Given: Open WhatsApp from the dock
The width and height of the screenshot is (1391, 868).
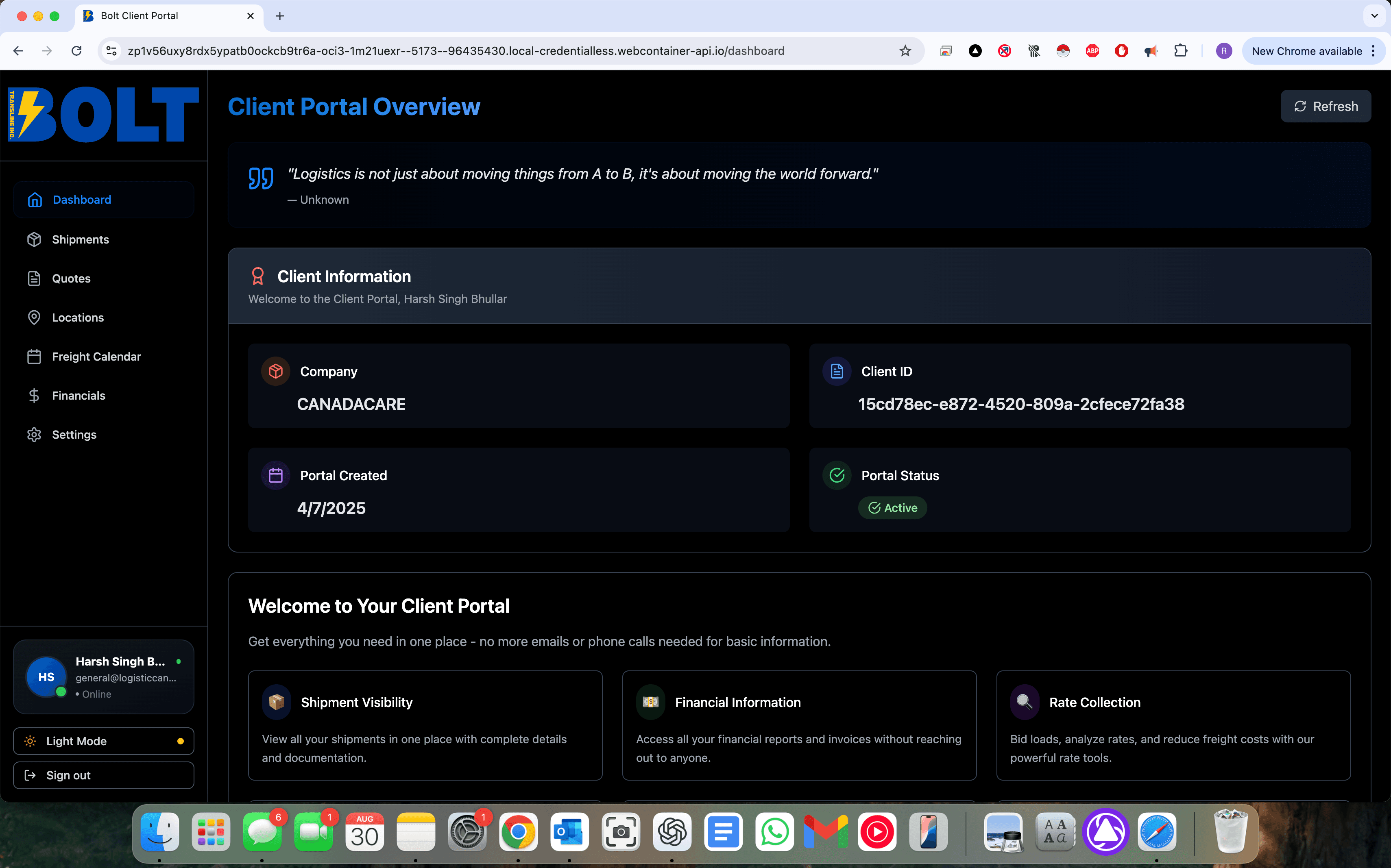Looking at the screenshot, I should (774, 832).
